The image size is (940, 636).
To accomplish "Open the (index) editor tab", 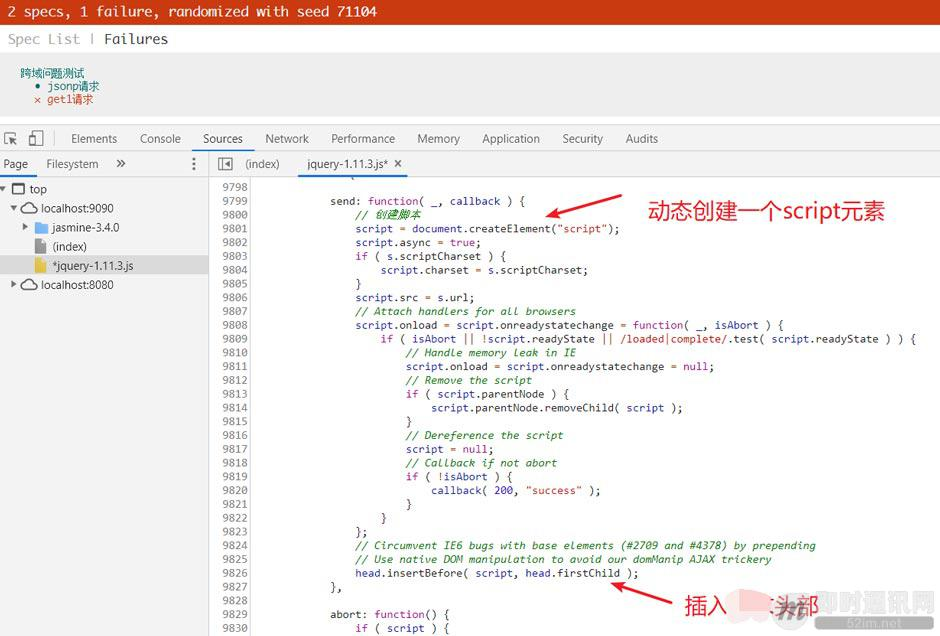I will point(262,164).
